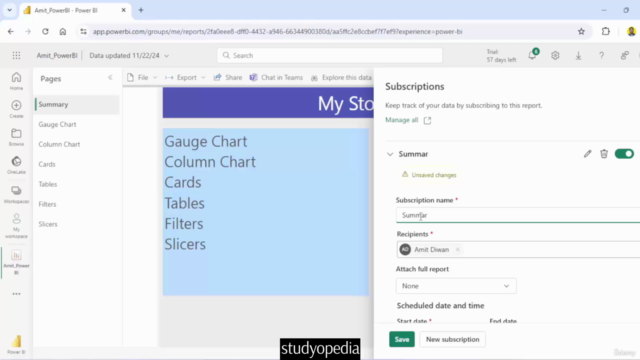Expand the Data updated 11/22/24 dropdown

point(129,56)
